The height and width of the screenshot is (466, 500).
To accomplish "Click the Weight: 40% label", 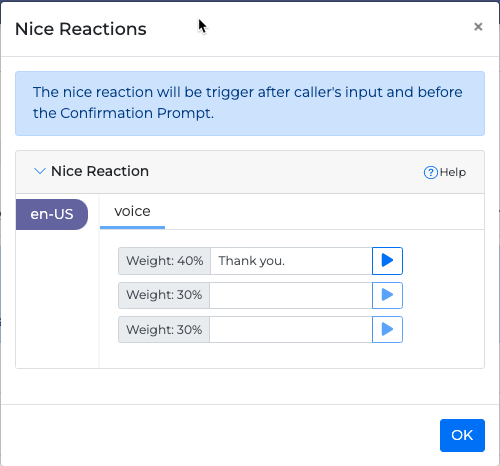I will pyautogui.click(x=165, y=261).
